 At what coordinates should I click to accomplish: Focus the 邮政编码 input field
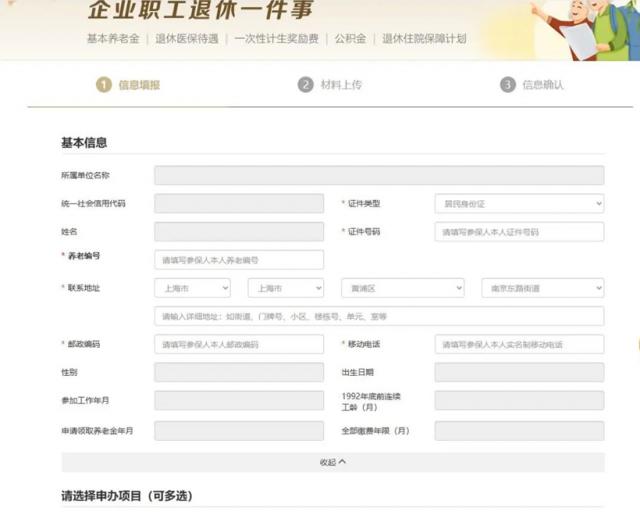click(239, 344)
